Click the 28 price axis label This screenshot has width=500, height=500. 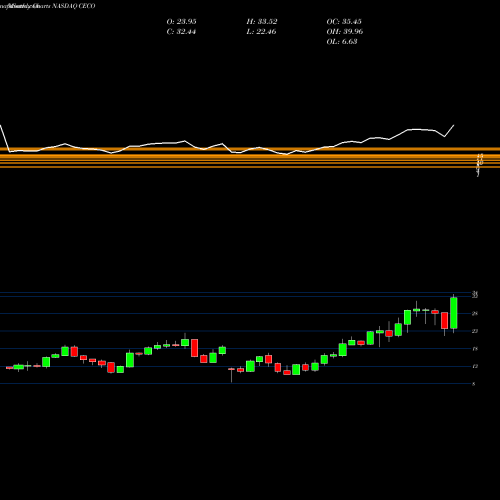click(475, 313)
